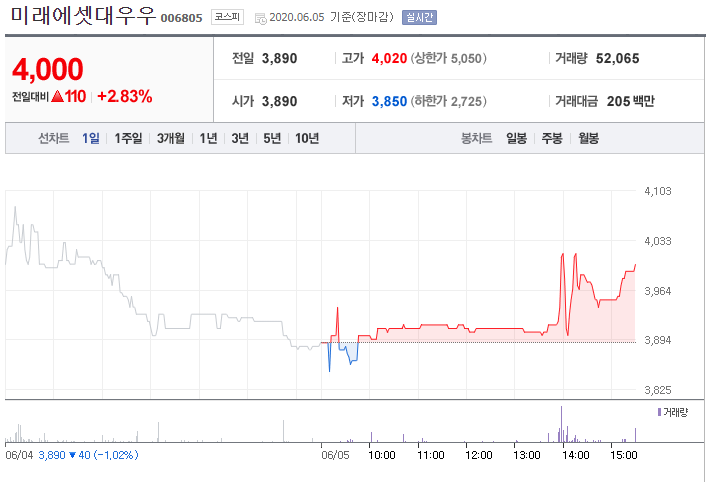The height and width of the screenshot is (482, 706).
Task: Click the purple 거래량 legend marker
Action: tap(659, 412)
